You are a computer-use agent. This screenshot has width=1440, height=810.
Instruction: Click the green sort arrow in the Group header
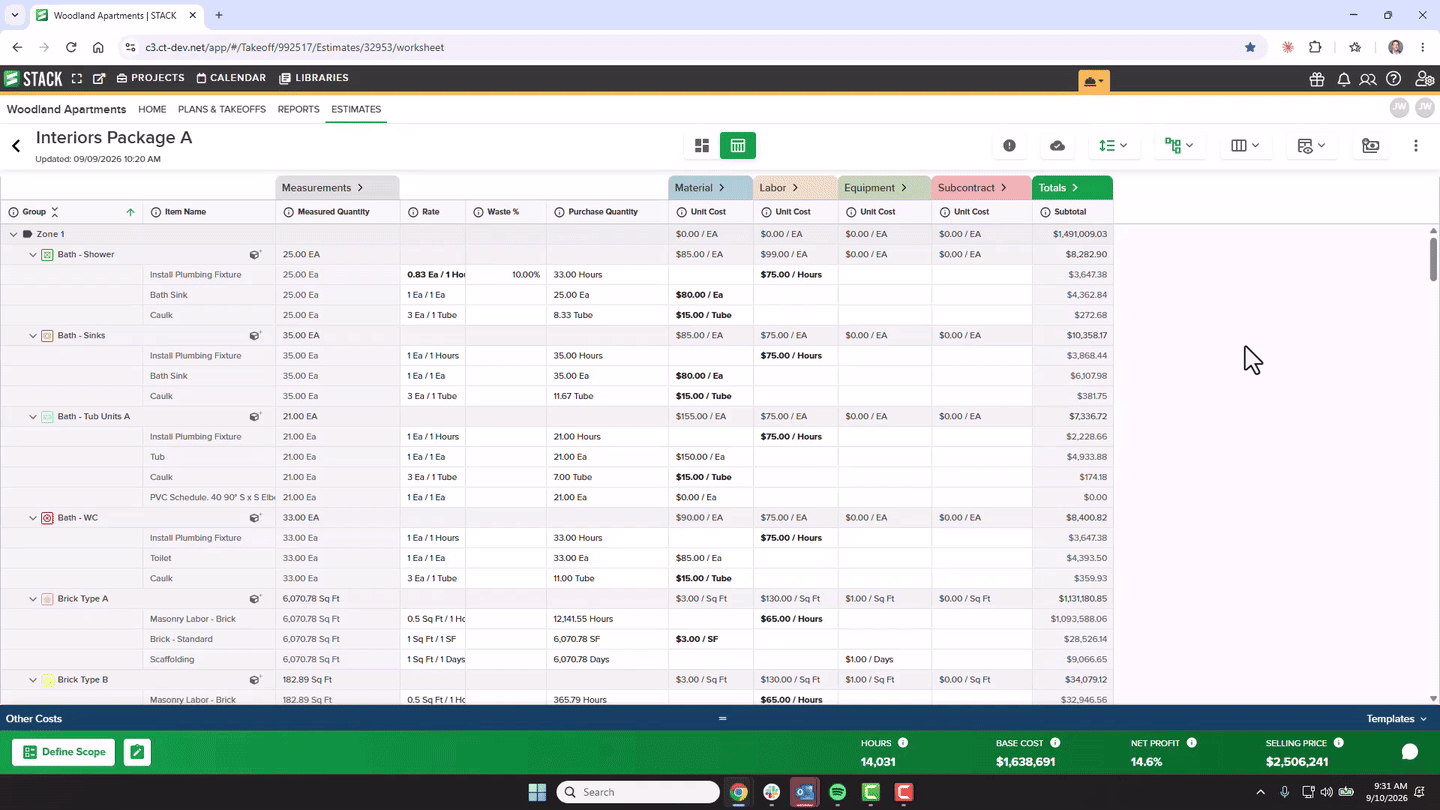130,212
